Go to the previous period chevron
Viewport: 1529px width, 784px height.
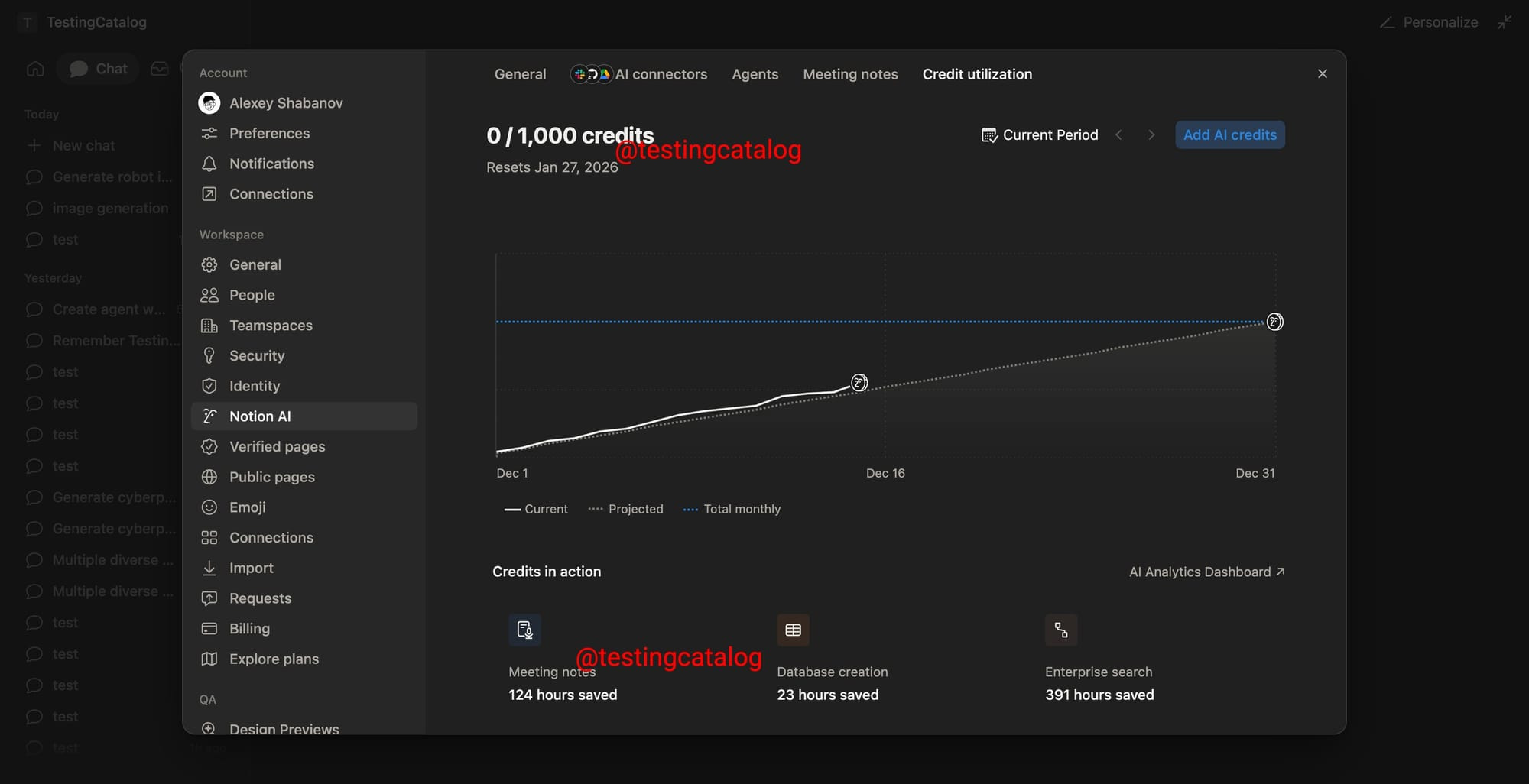click(x=1119, y=135)
